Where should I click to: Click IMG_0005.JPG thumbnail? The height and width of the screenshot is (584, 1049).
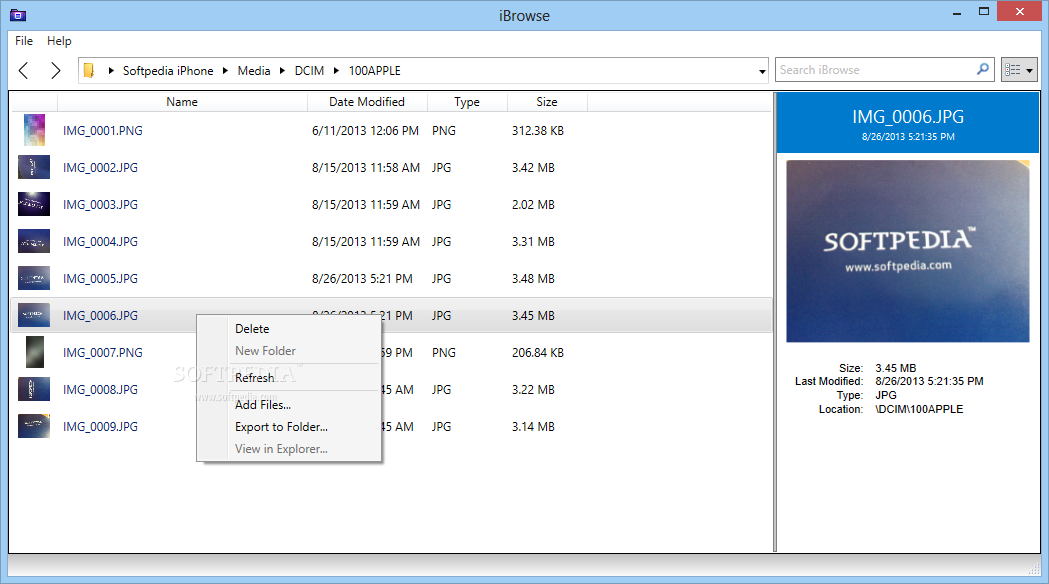[x=34, y=278]
